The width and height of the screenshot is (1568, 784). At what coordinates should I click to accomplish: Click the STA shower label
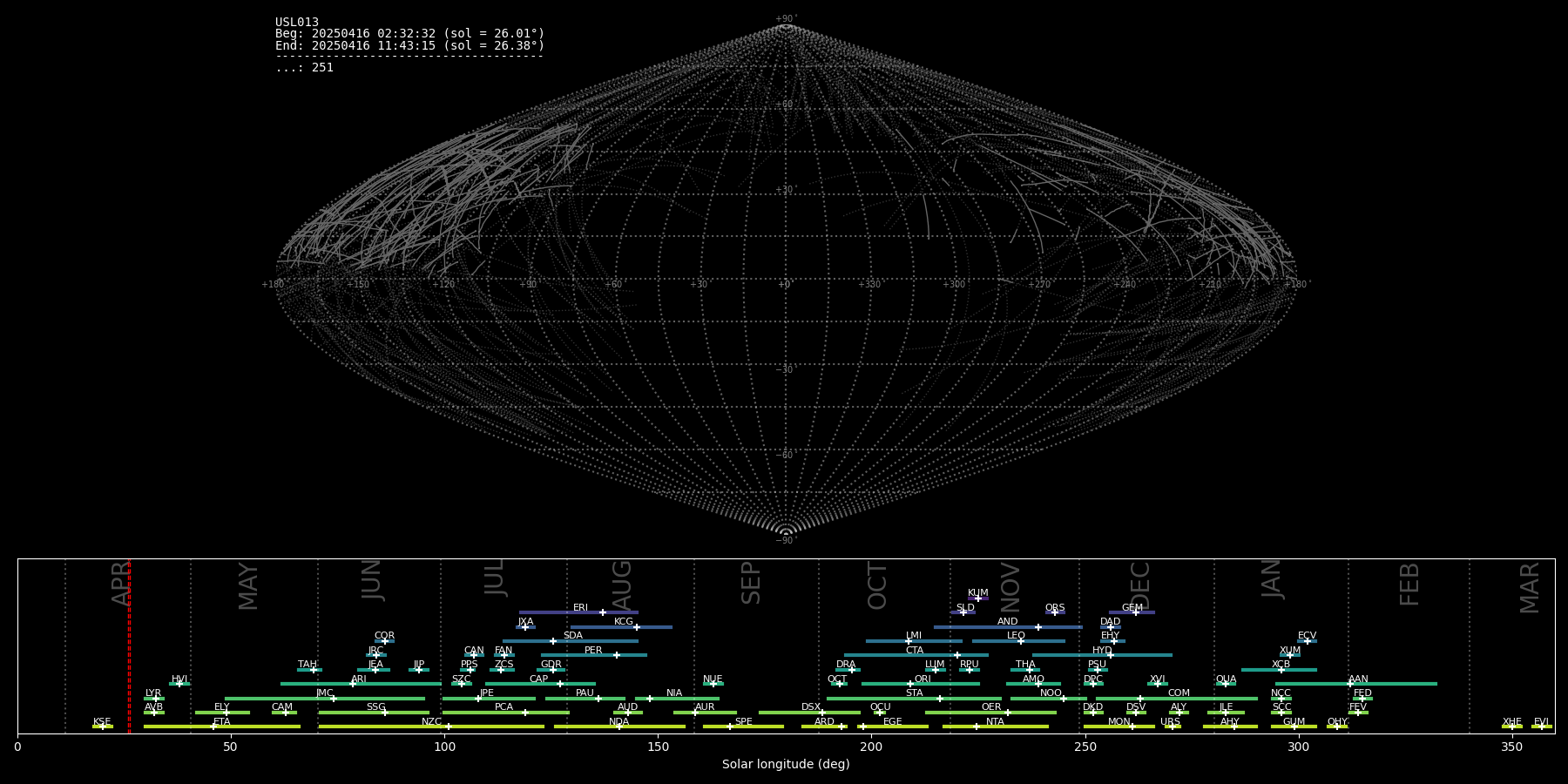[914, 693]
